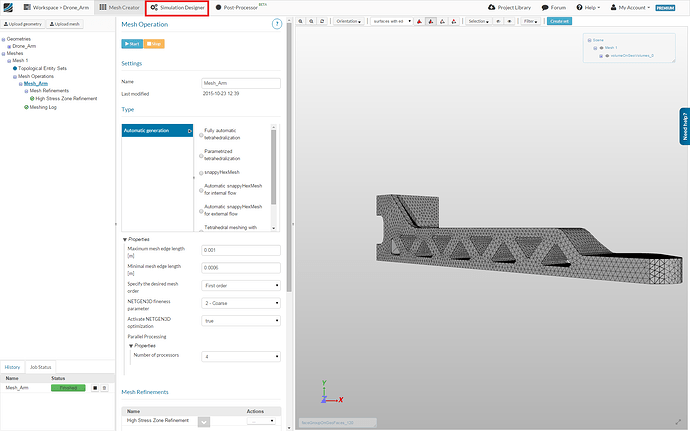This screenshot has width=690, height=431.
Task: Open the Need help side tab
Action: point(684,127)
